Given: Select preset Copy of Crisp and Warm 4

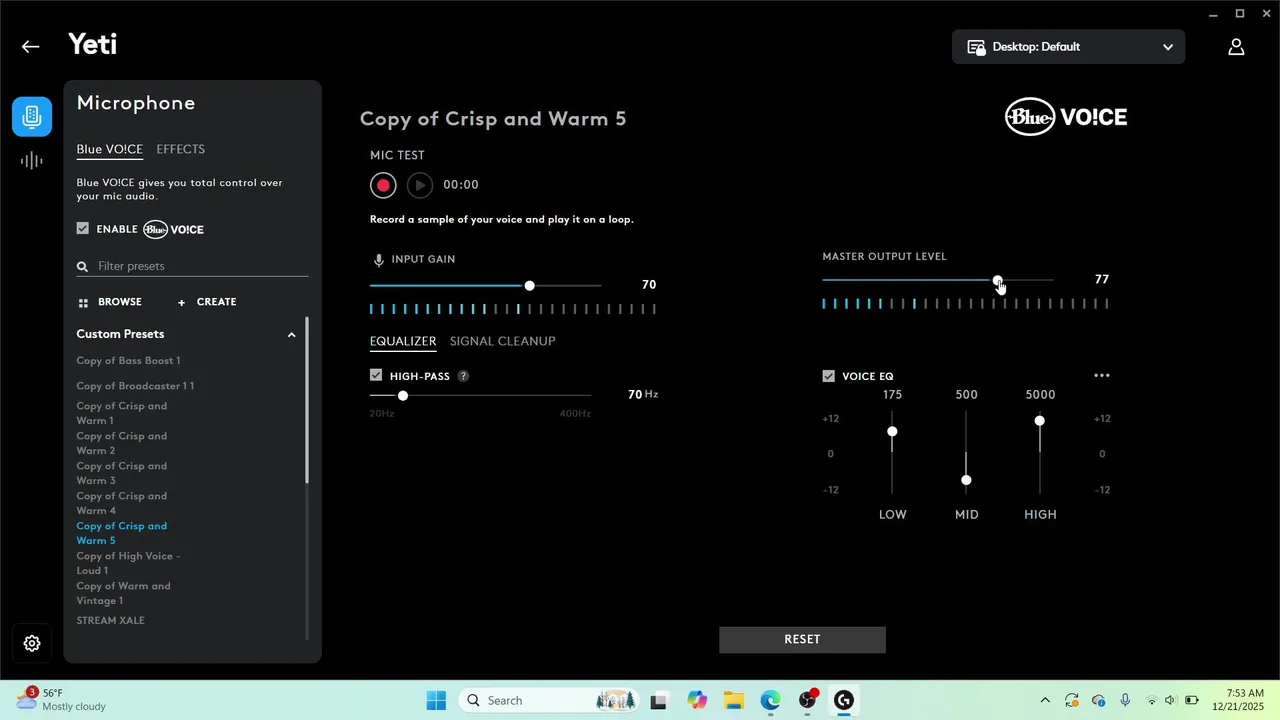Looking at the screenshot, I should pyautogui.click(x=122, y=504).
